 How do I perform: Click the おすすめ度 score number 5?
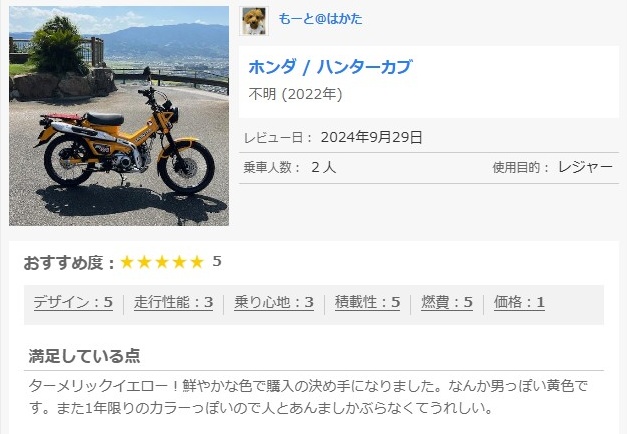[217, 262]
